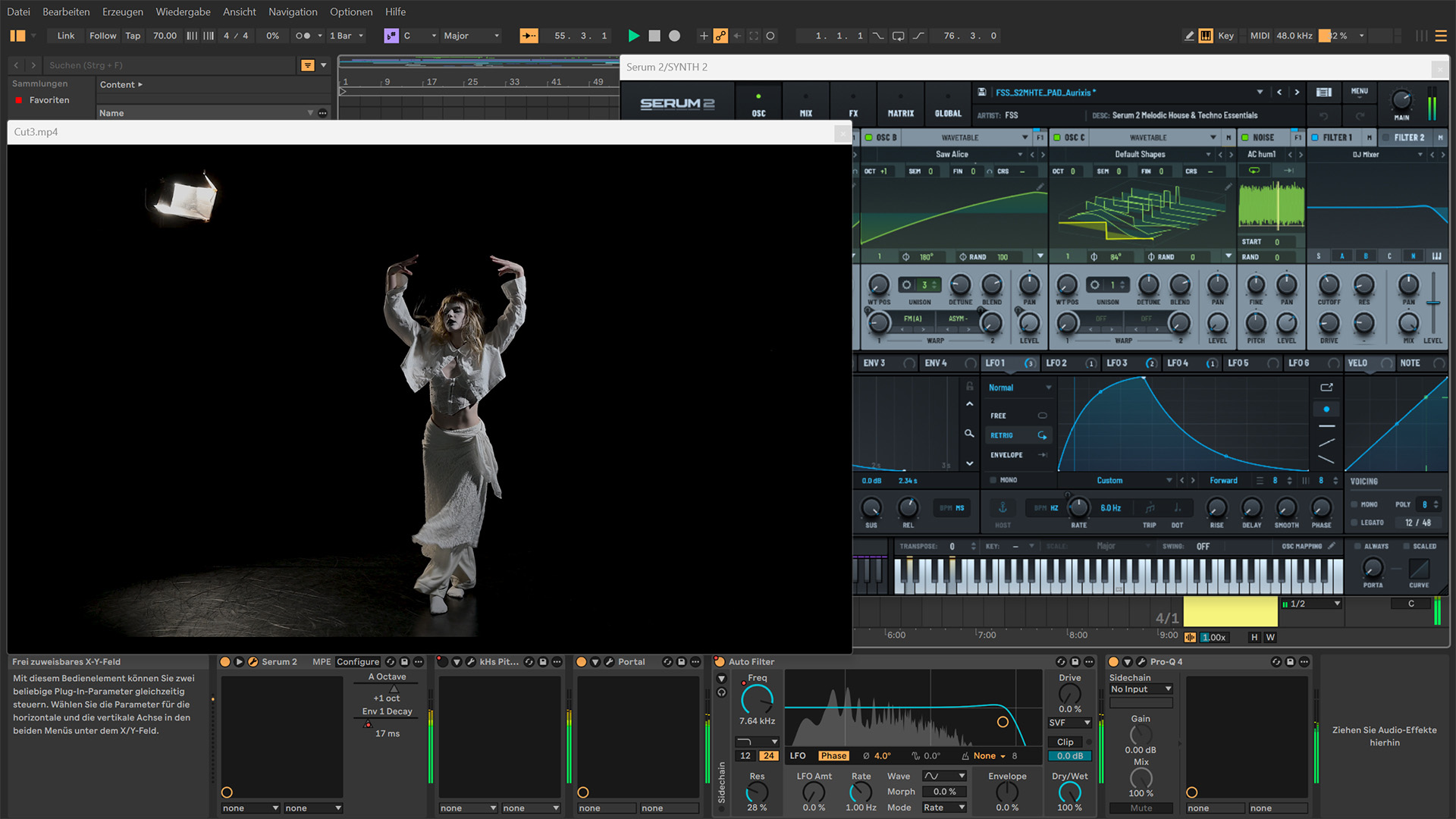The height and width of the screenshot is (819, 1456).
Task: Enable the draw mode pencil icon
Action: coord(1188,36)
